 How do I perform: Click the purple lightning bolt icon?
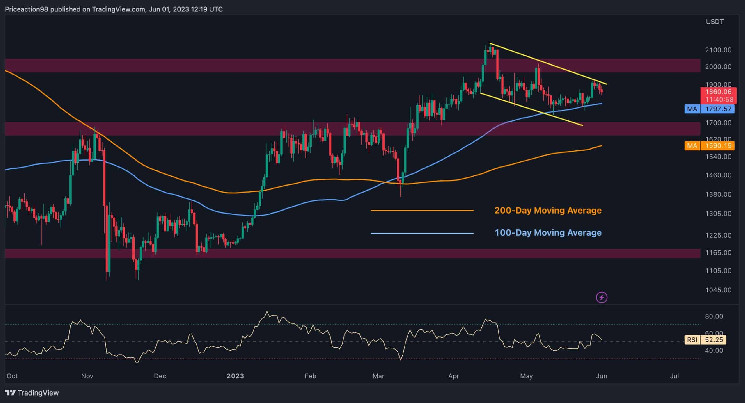pyautogui.click(x=602, y=297)
